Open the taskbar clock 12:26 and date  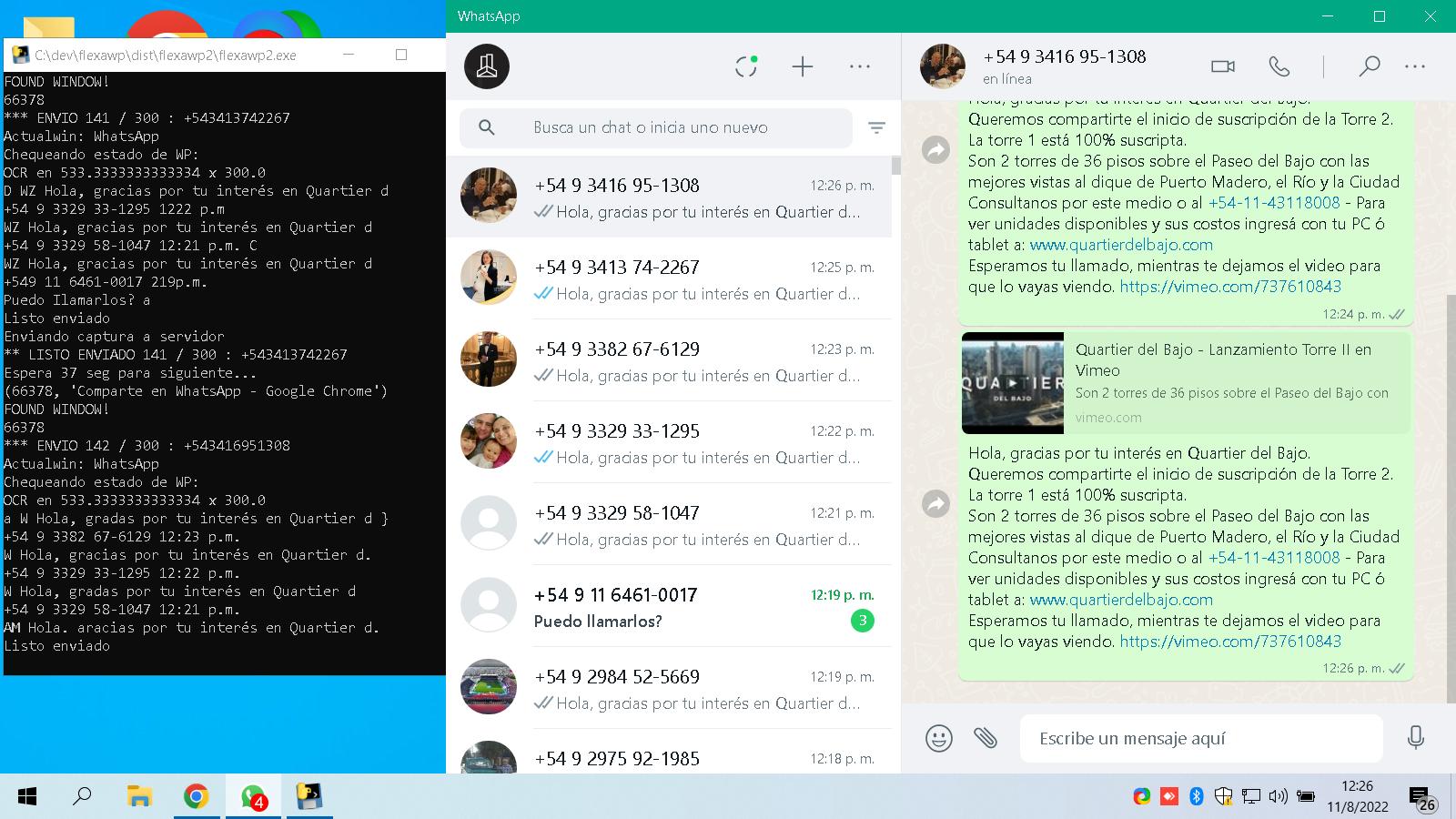click(1357, 796)
